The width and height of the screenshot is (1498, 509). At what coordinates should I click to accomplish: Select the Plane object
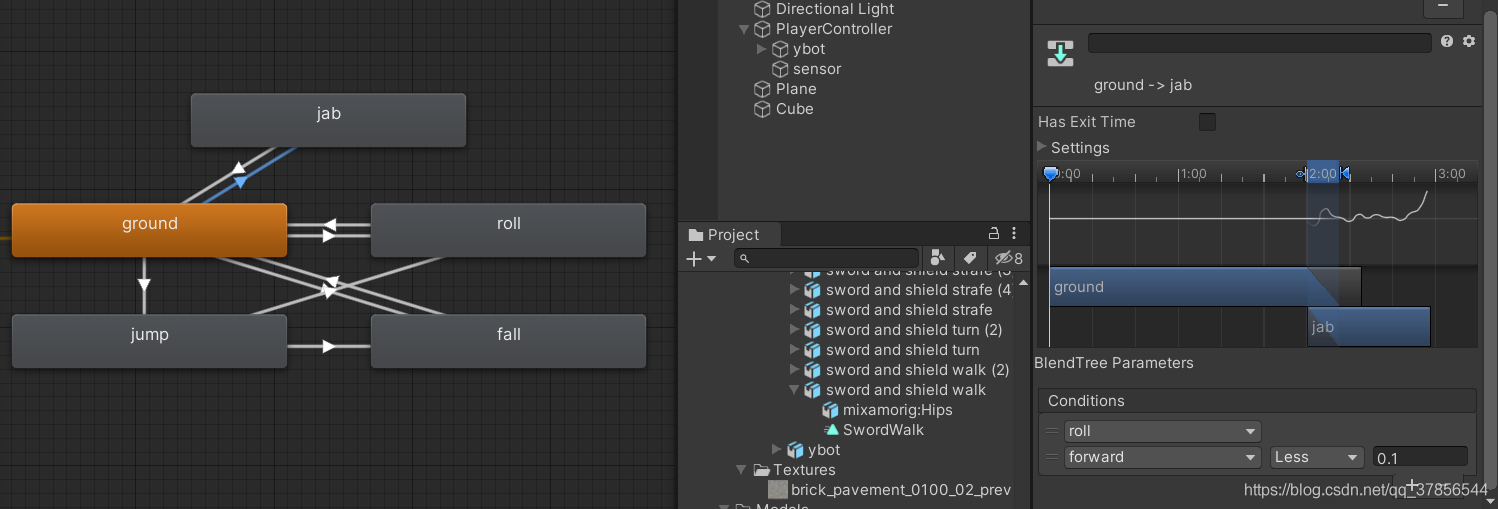coord(796,89)
